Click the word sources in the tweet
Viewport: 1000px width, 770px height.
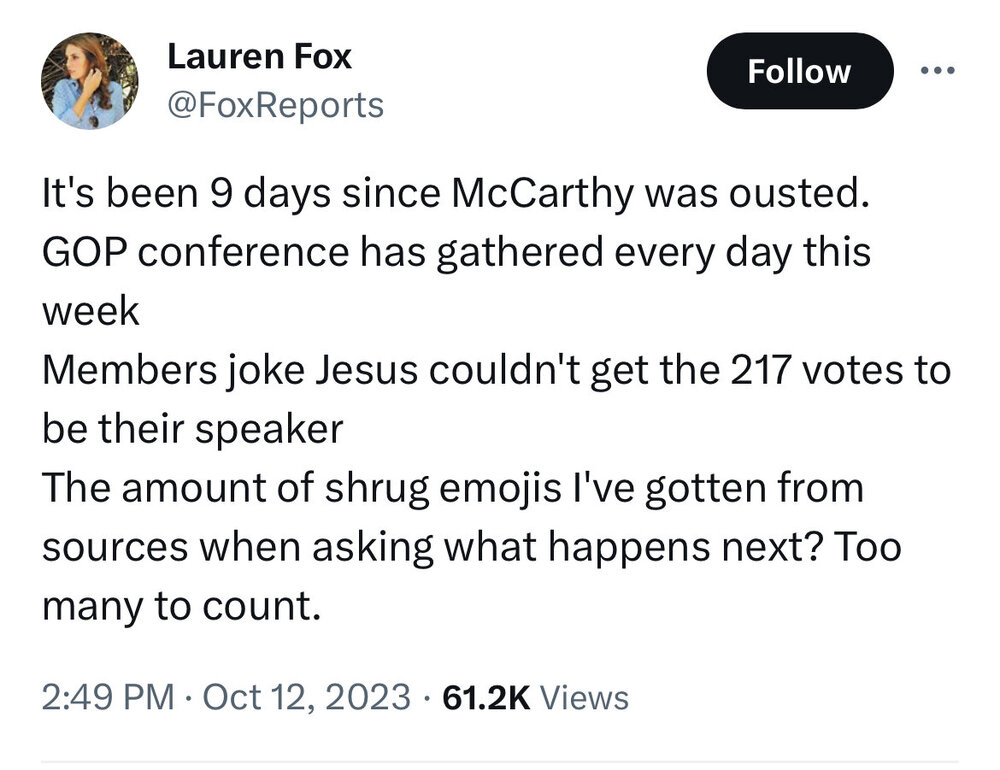pos(112,548)
